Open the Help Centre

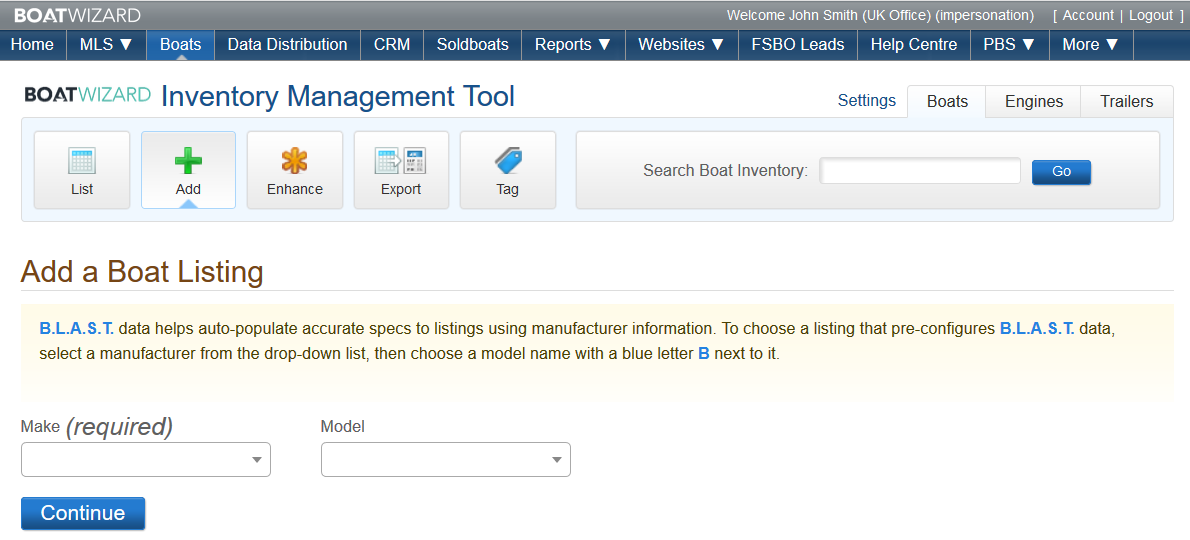tap(914, 45)
